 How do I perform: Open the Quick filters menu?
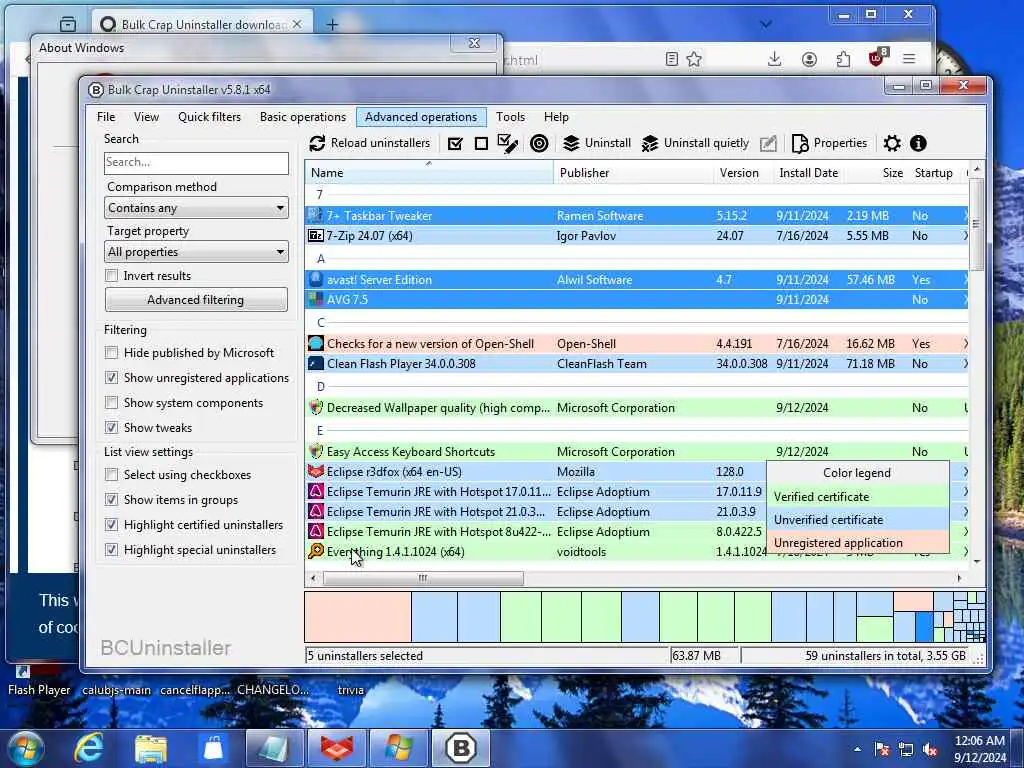(209, 117)
